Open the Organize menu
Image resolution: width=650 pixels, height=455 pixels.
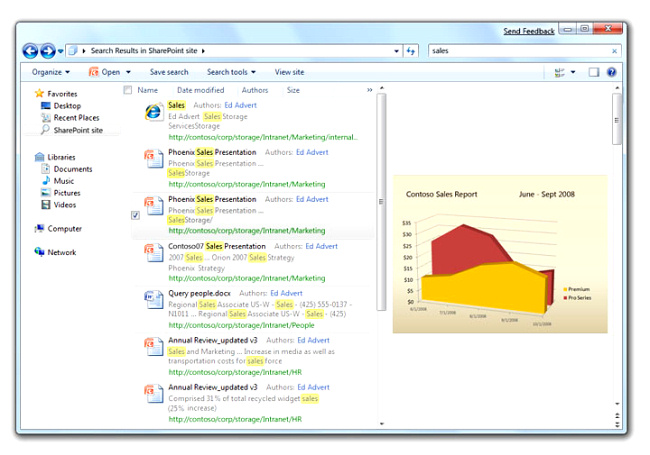(51, 72)
